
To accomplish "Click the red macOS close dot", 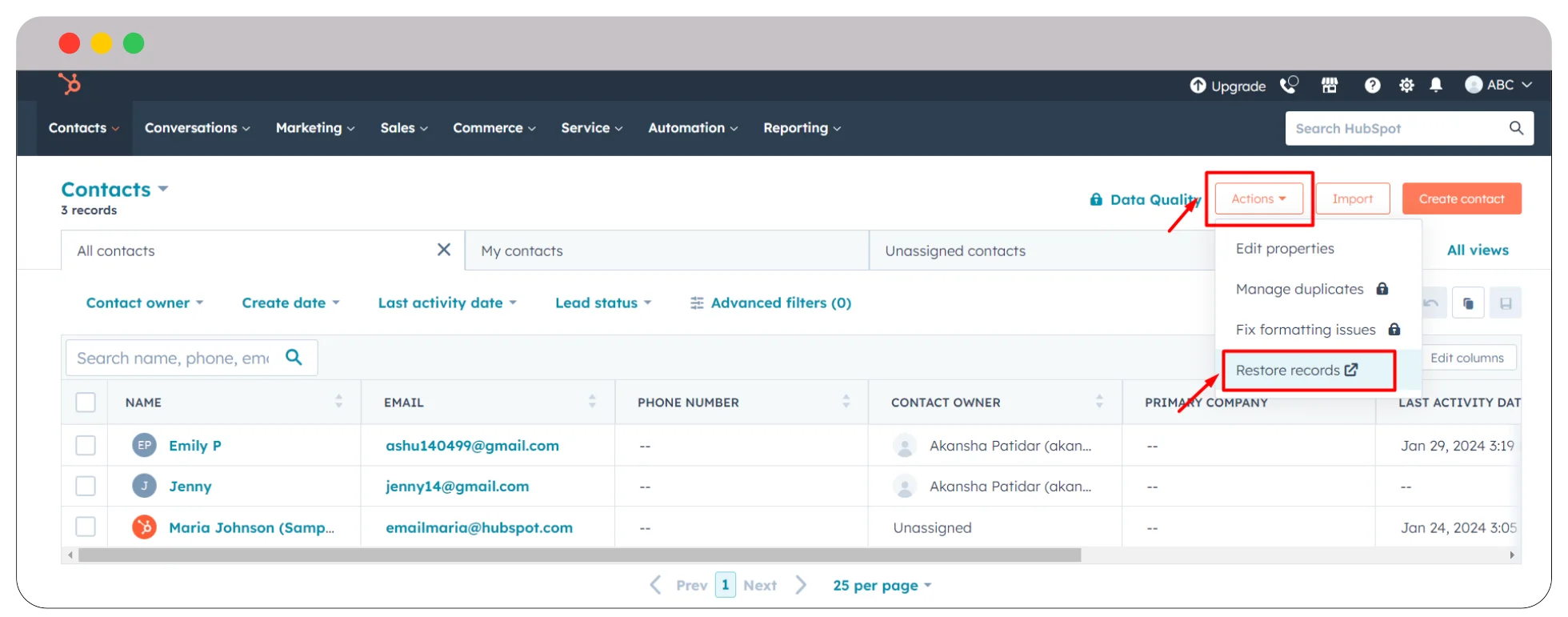I will point(70,43).
